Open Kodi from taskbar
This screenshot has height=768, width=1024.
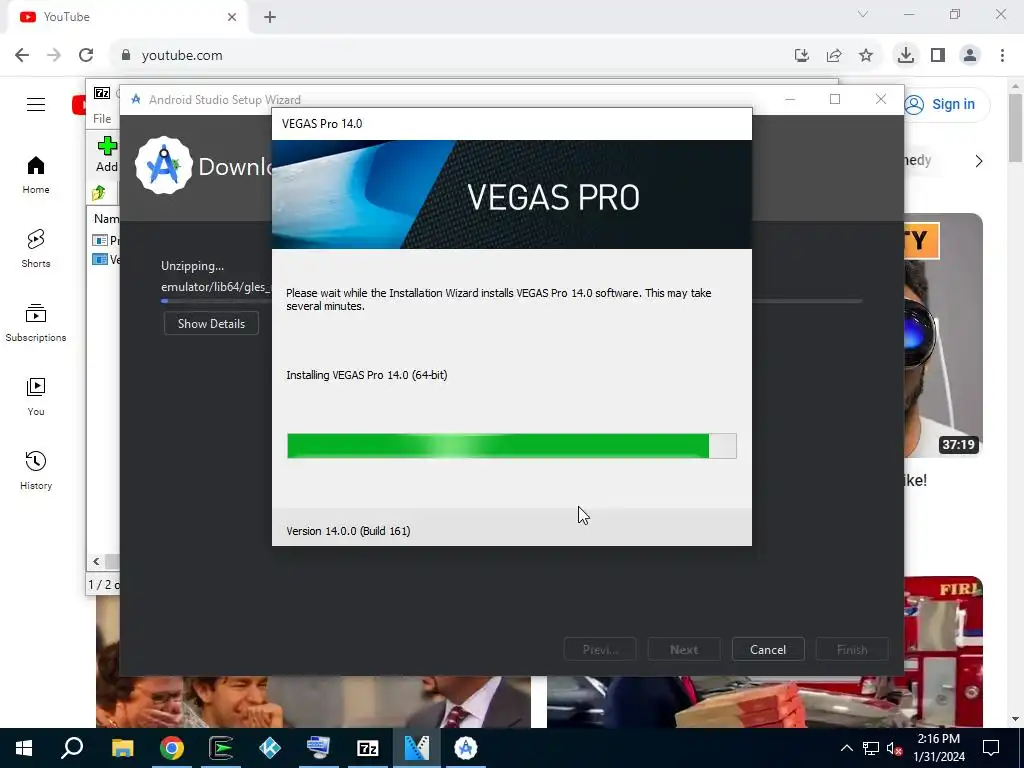tap(270, 748)
